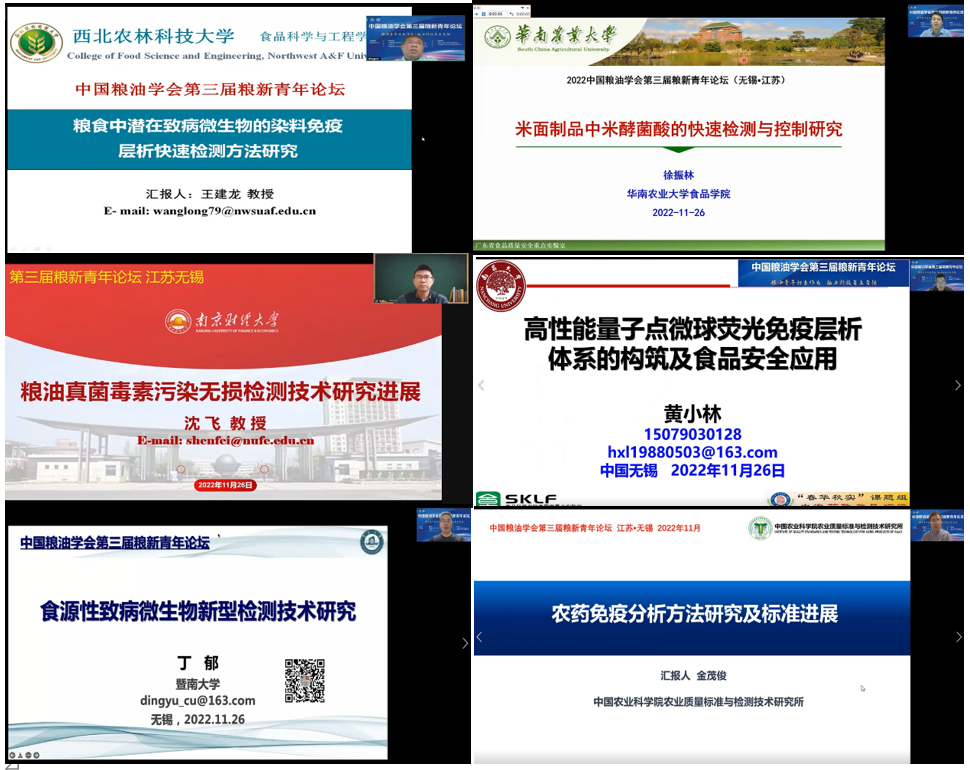Advance to next slide on pesticide immunoassay presentation
This screenshot has width=970, height=770.
pyautogui.click(x=957, y=637)
